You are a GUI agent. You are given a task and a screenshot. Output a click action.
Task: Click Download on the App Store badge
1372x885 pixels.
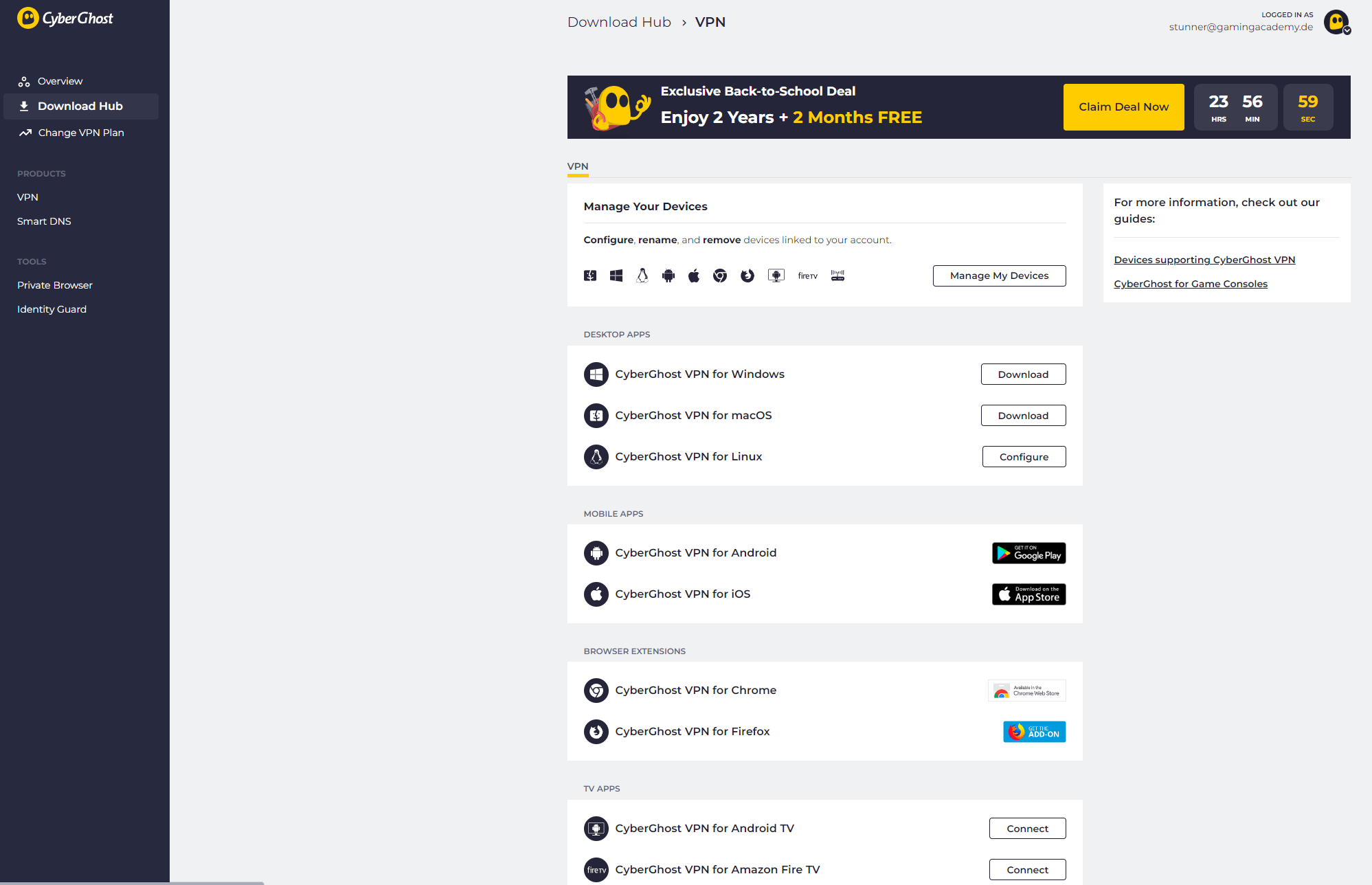click(1028, 594)
